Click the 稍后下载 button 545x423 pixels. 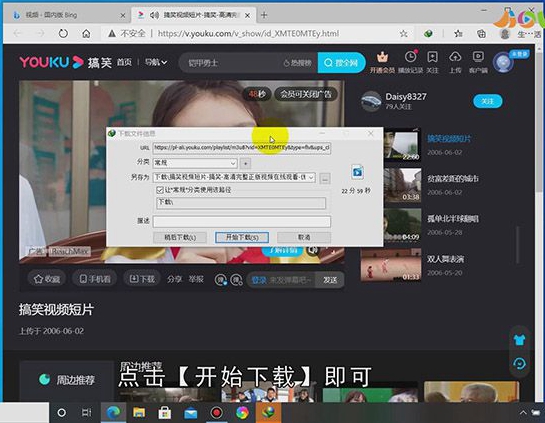click(x=180, y=237)
